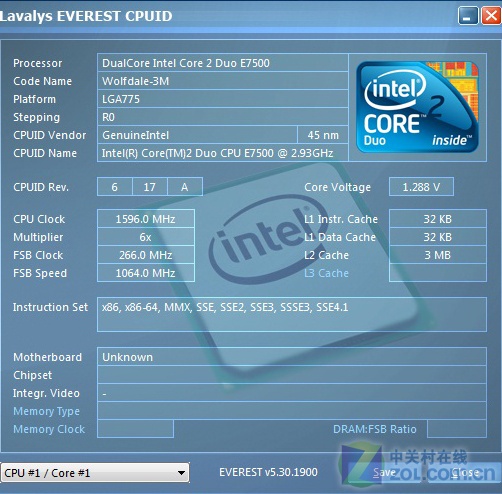Click the Save button
502x494 pixels.
tap(384, 472)
